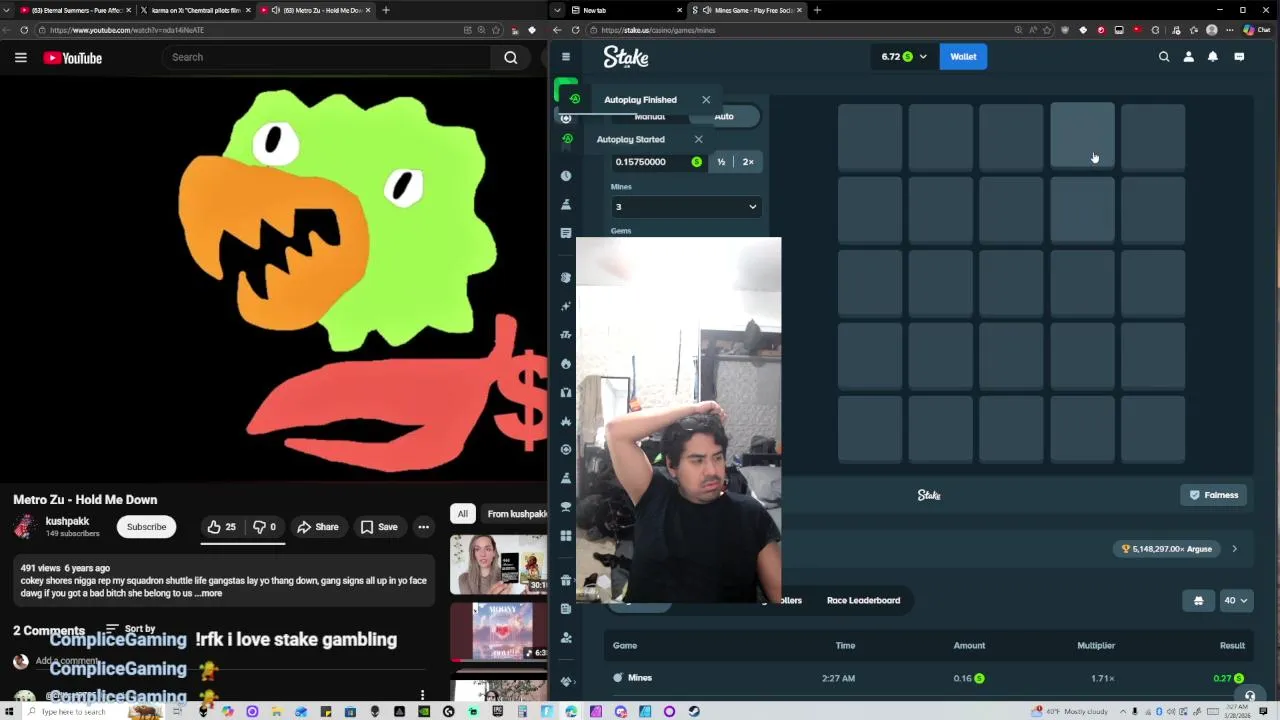Screen dimensions: 1280x720
Task: Open the Stake chat icon
Action: click(1239, 57)
